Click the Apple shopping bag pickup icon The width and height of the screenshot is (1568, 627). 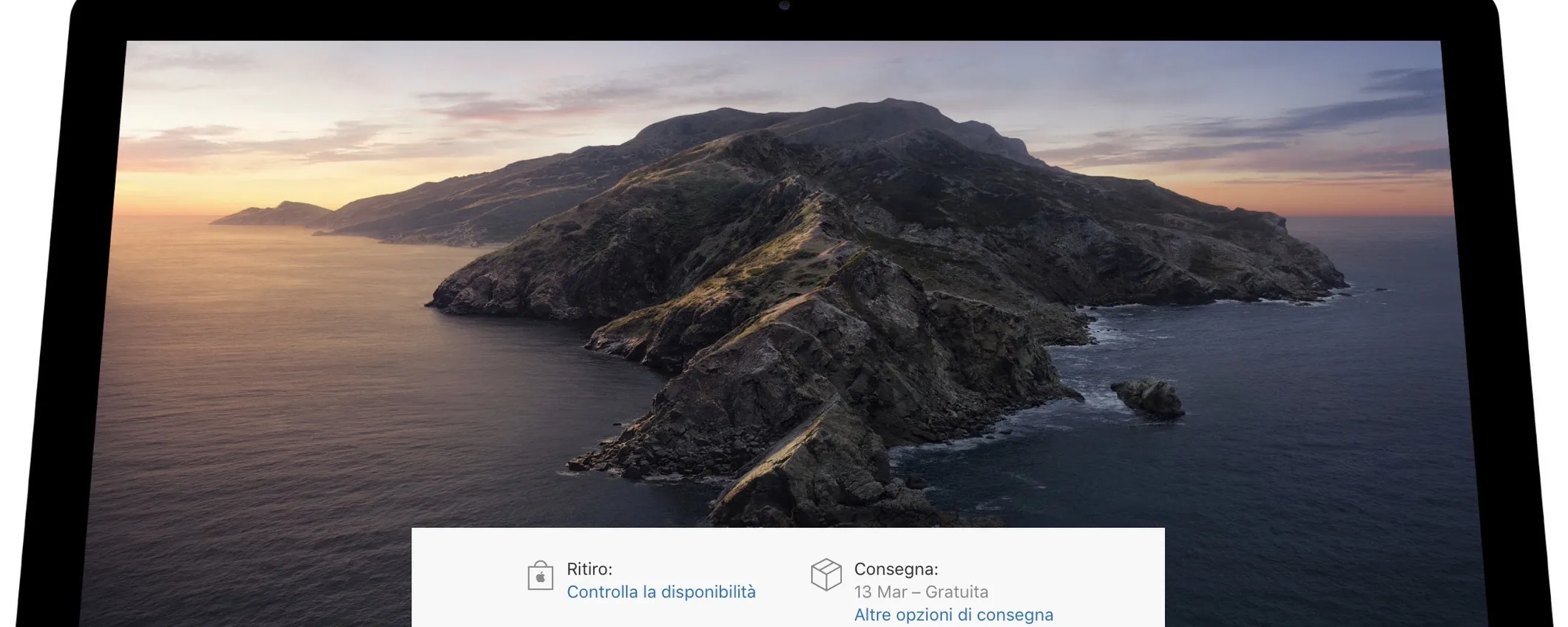541,575
